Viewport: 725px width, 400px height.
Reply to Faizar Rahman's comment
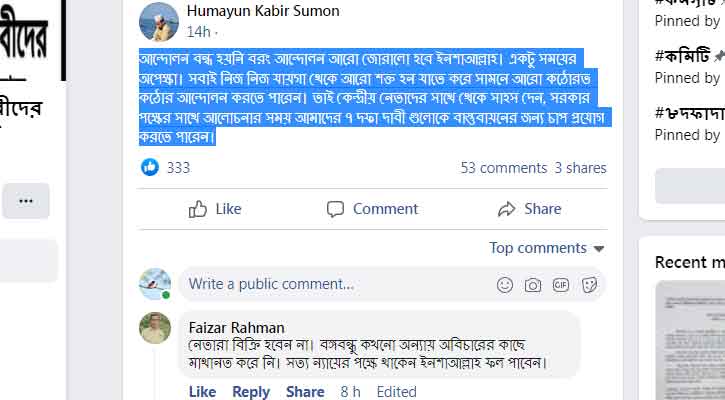point(251,392)
